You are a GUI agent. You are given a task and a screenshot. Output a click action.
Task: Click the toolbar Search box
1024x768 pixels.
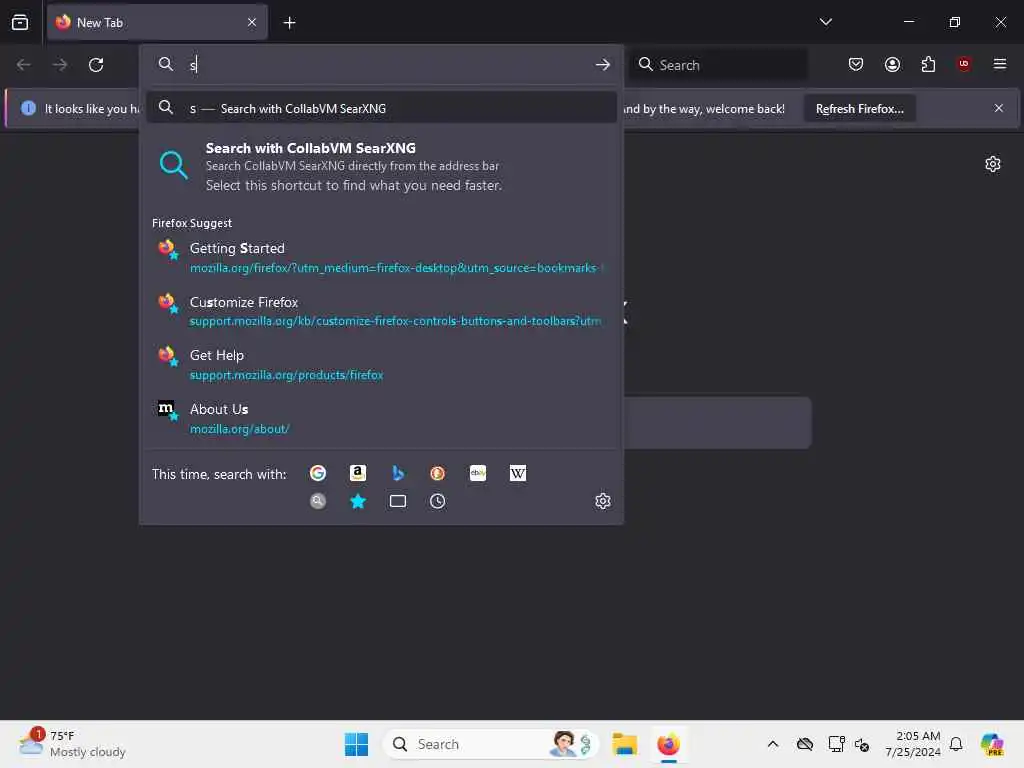718,65
